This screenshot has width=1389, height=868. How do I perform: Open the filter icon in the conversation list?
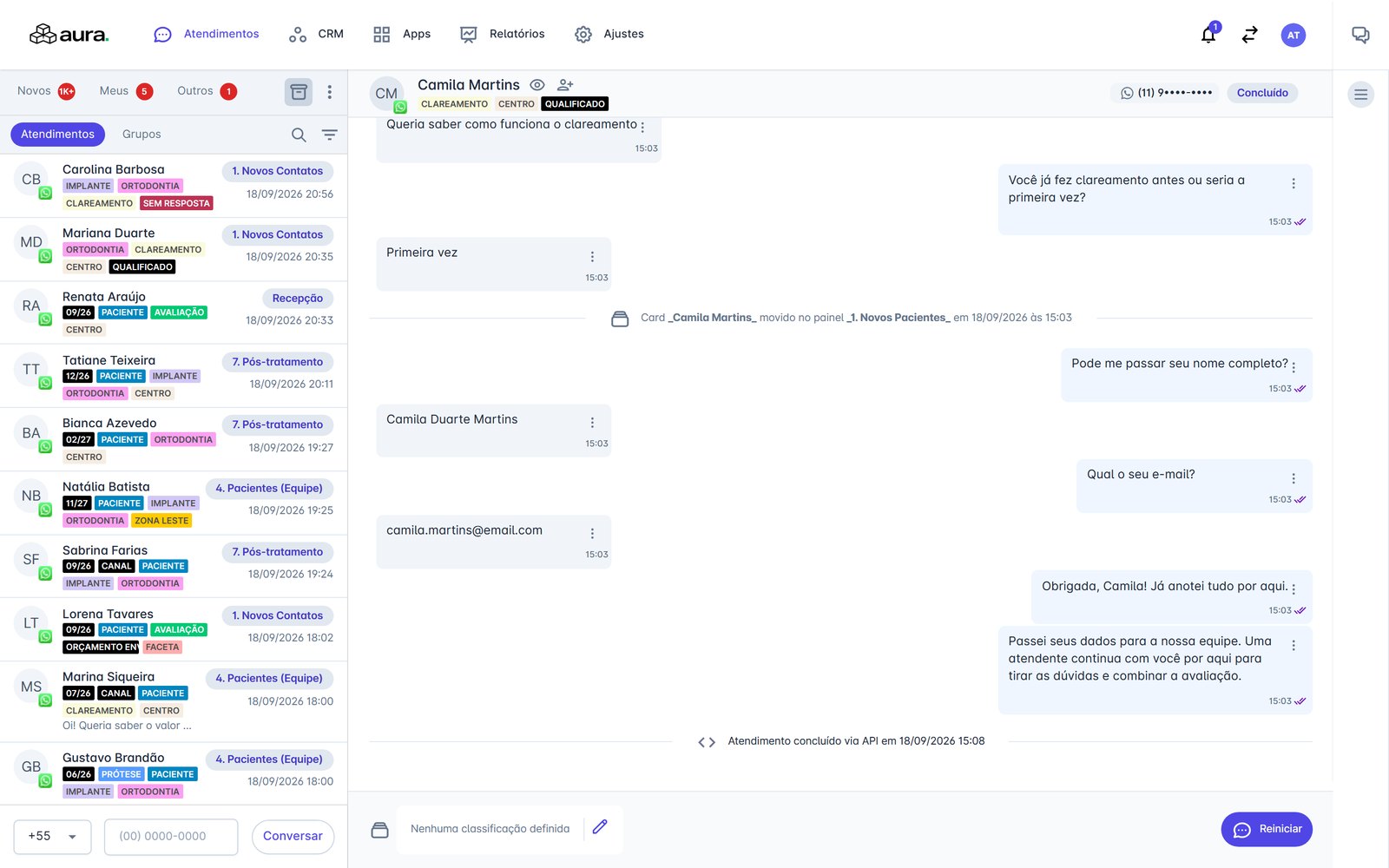(330, 135)
